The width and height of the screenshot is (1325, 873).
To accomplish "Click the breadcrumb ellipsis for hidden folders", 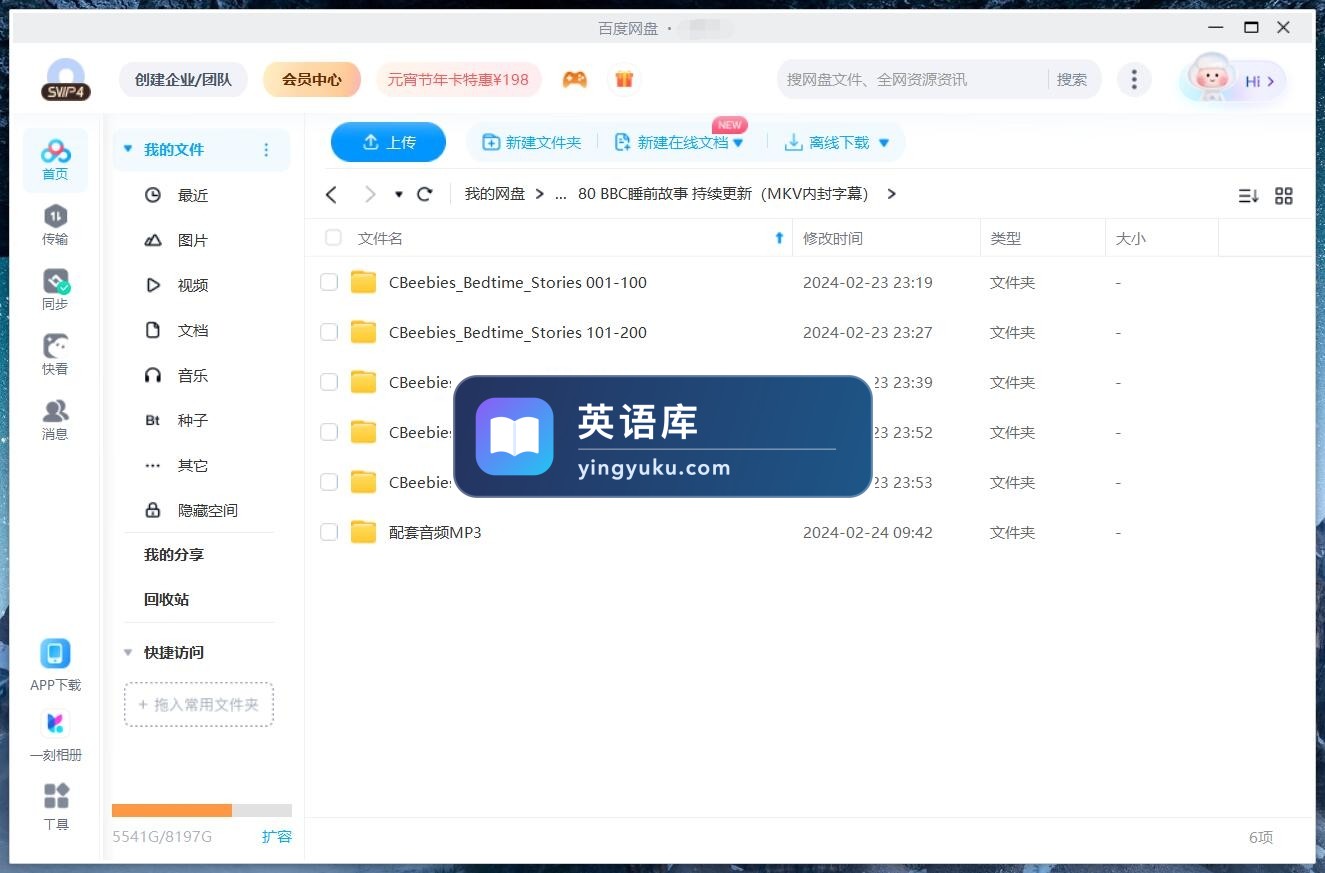I will [x=560, y=195].
